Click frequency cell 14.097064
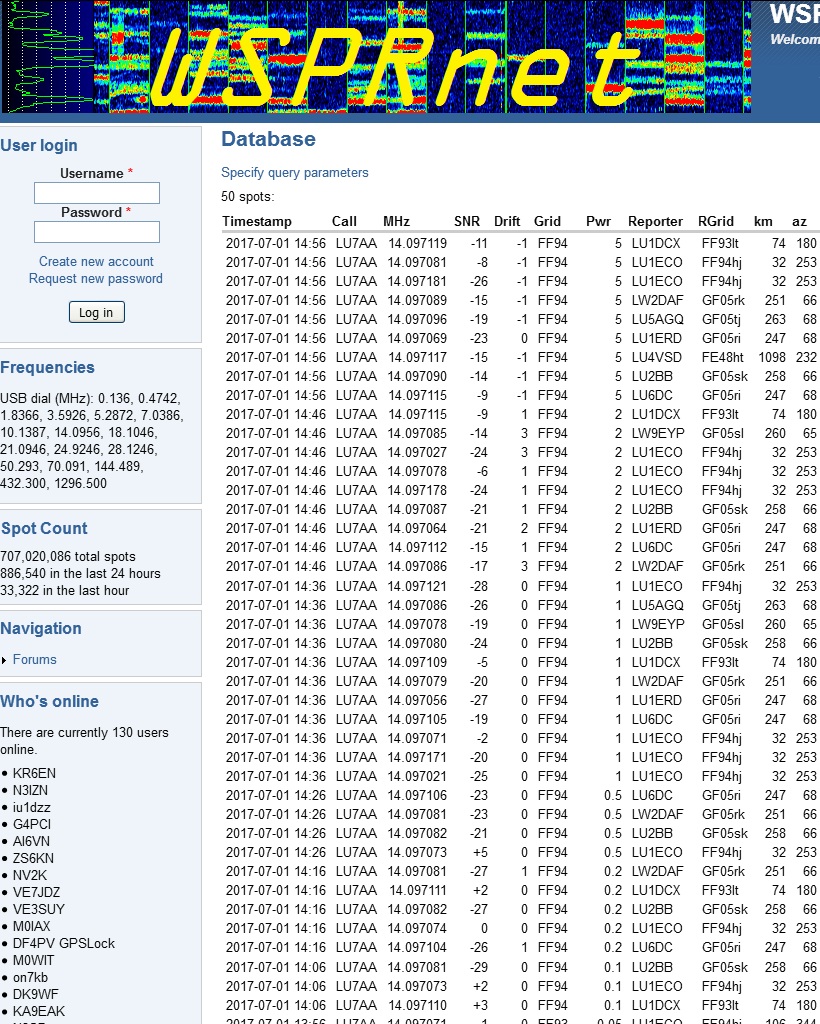The image size is (820, 1024). pyautogui.click(x=418, y=528)
